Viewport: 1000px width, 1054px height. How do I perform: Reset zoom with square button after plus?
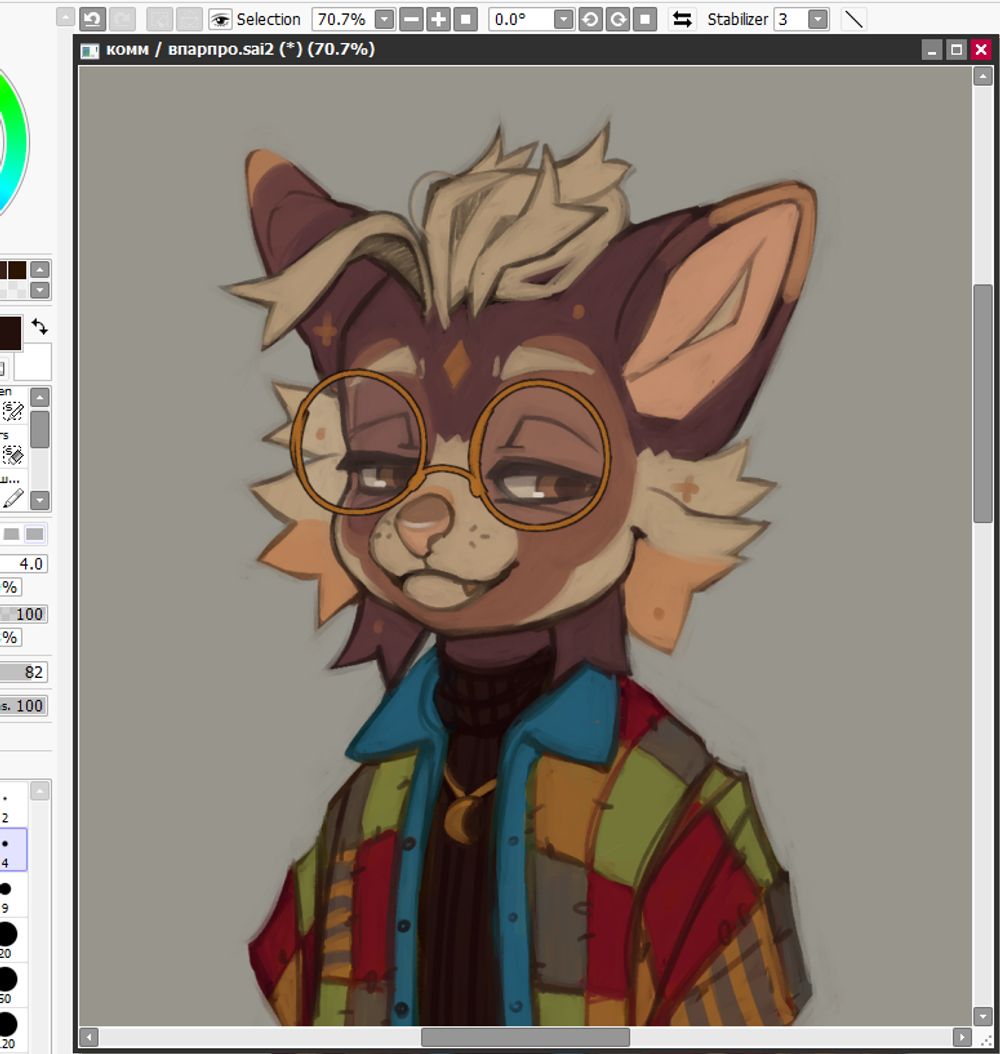[x=465, y=19]
